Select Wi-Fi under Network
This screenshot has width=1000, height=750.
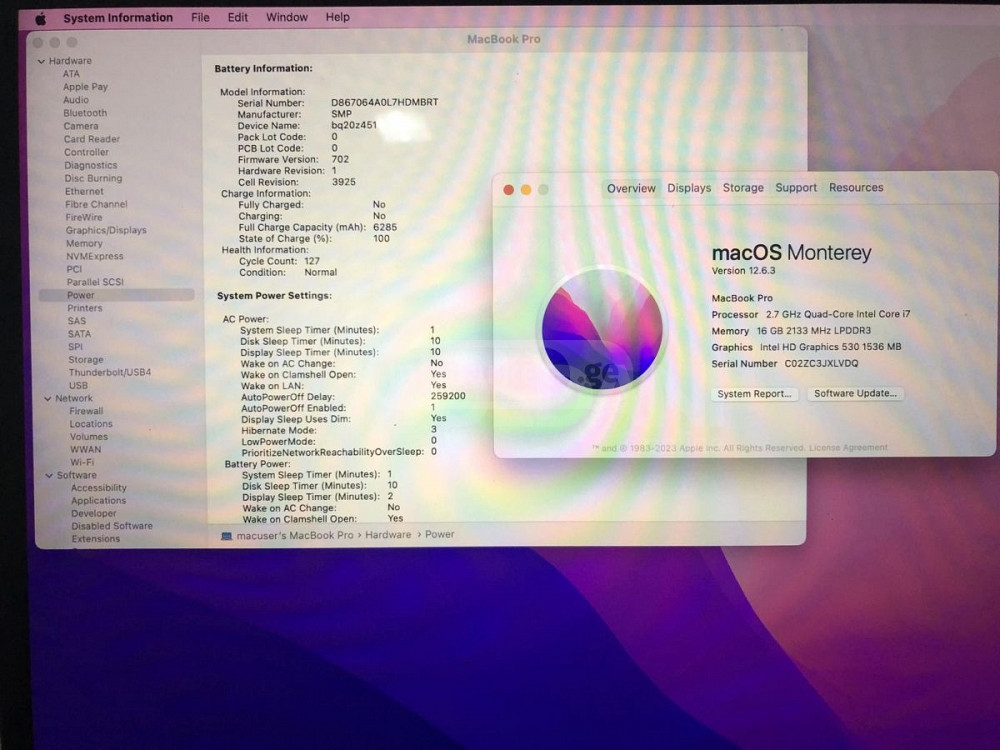click(x=82, y=463)
